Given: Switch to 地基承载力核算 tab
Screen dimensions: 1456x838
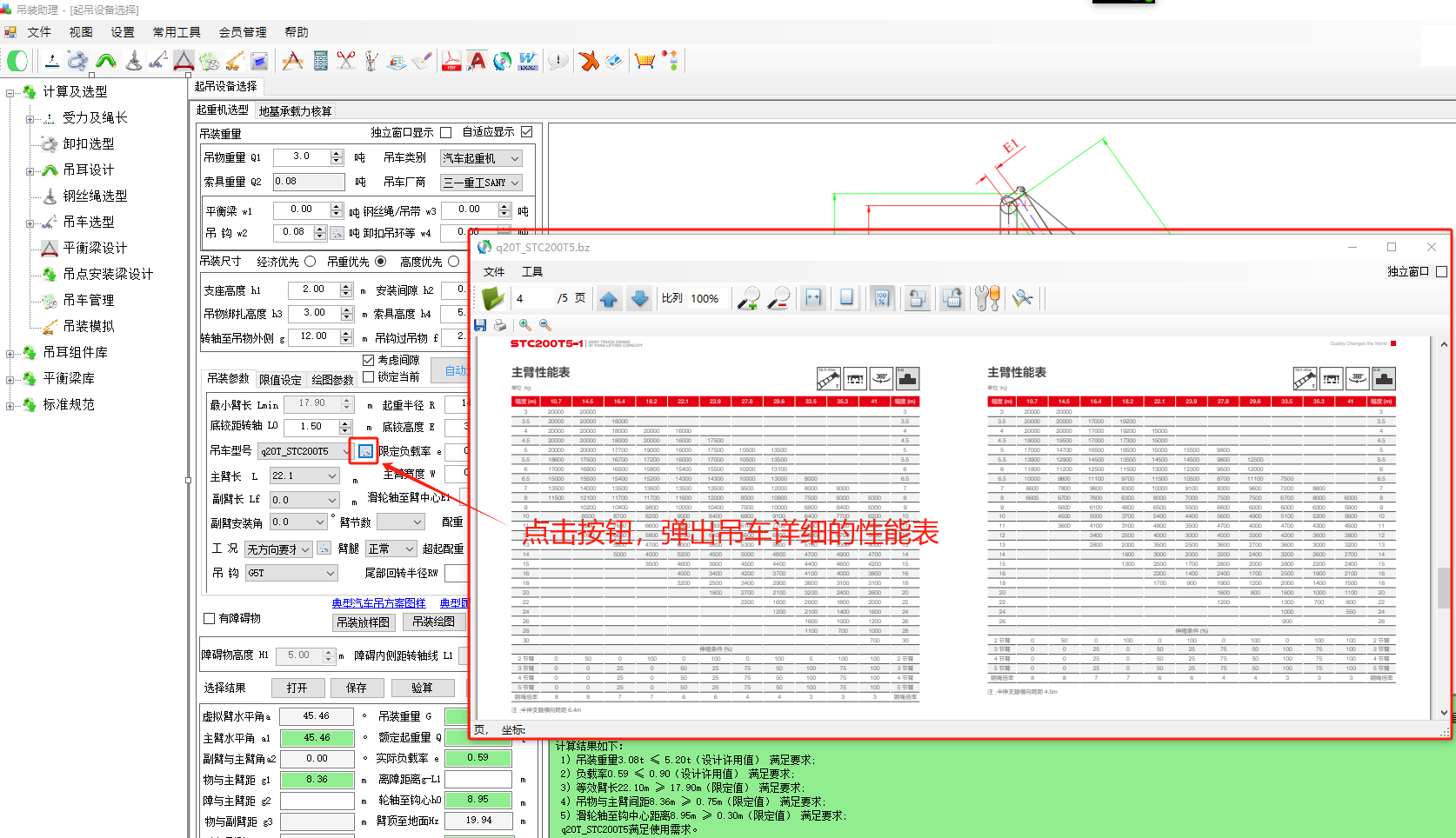Looking at the screenshot, I should point(296,111).
